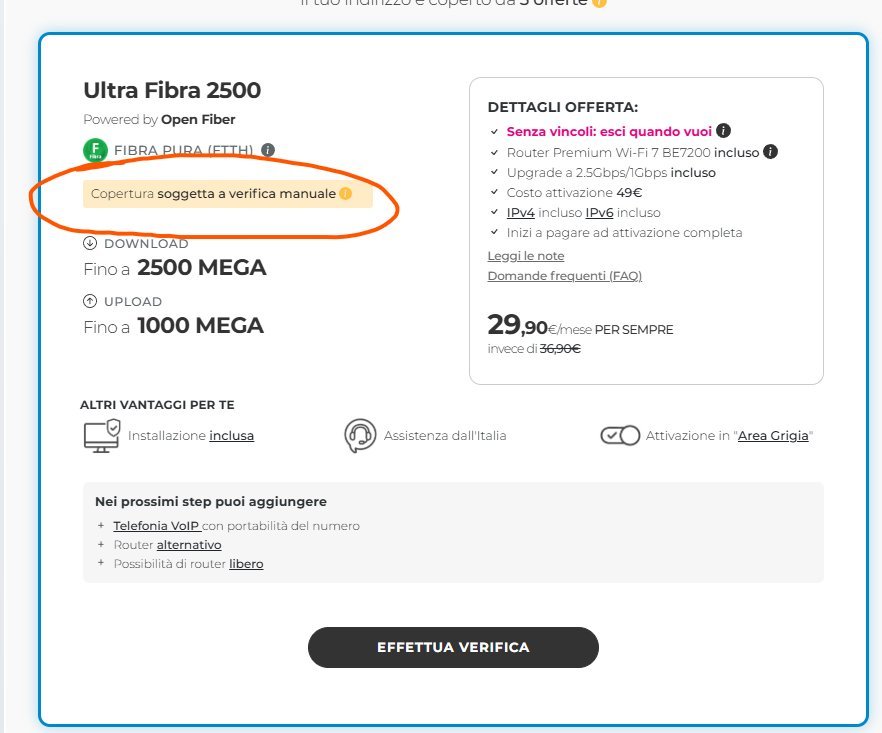Click the monitor shield installation icon
The width and height of the screenshot is (882, 733).
(x=101, y=436)
